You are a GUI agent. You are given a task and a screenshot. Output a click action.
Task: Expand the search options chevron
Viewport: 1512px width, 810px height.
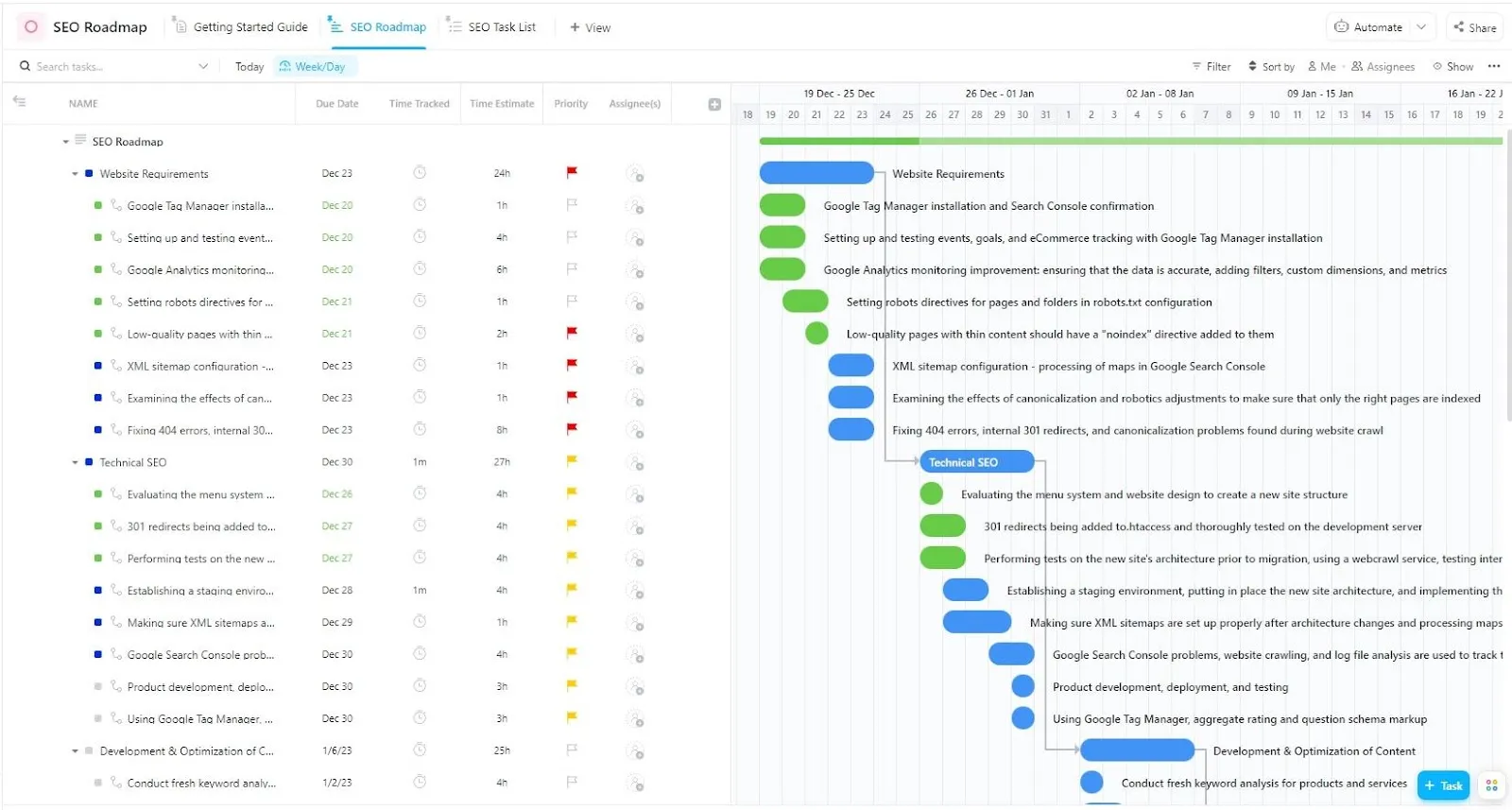(203, 66)
